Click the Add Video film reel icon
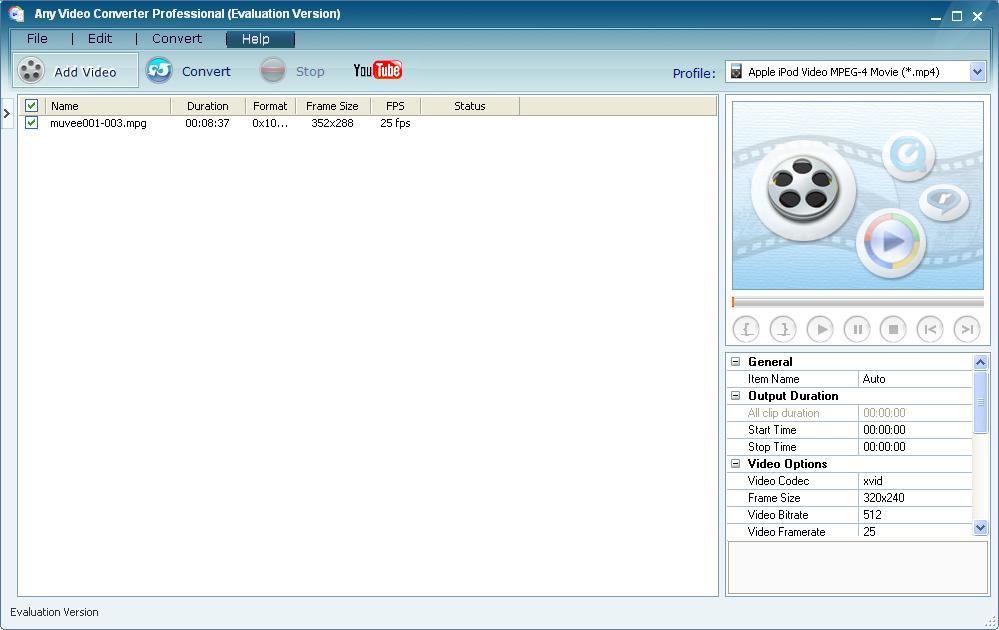The width and height of the screenshot is (999, 630). point(31,71)
